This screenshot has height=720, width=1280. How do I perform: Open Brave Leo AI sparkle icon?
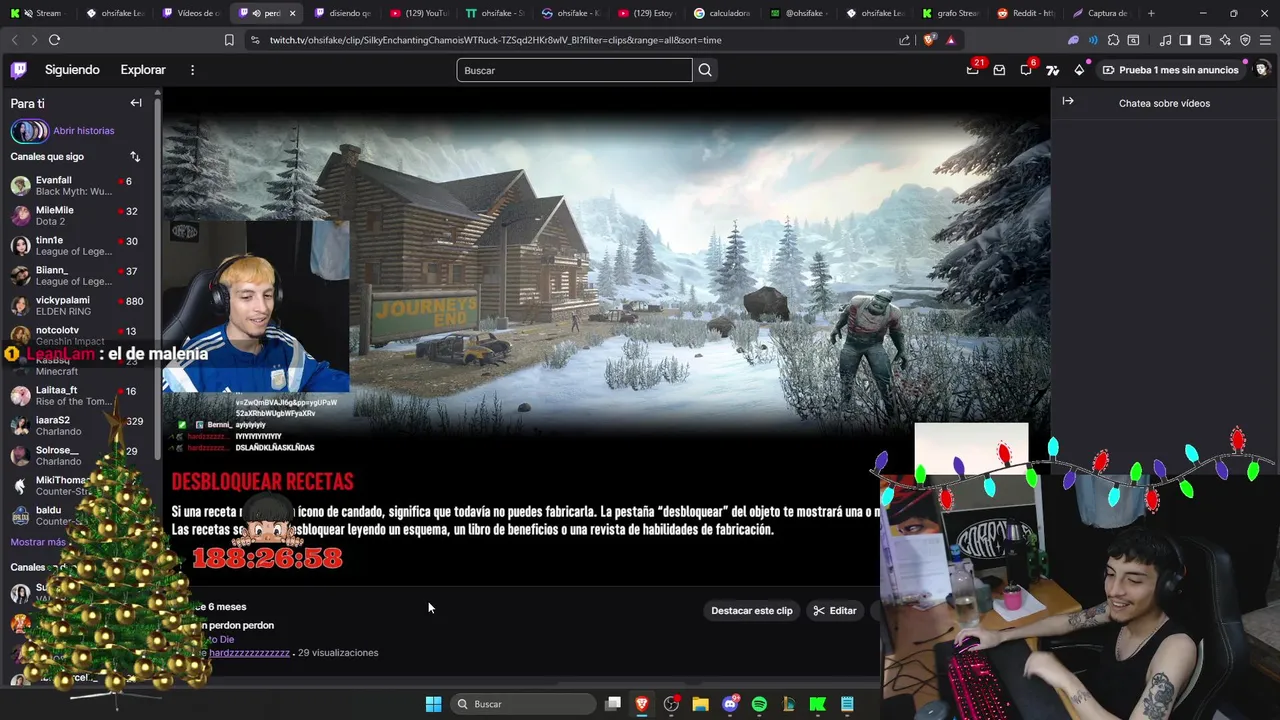1225,40
